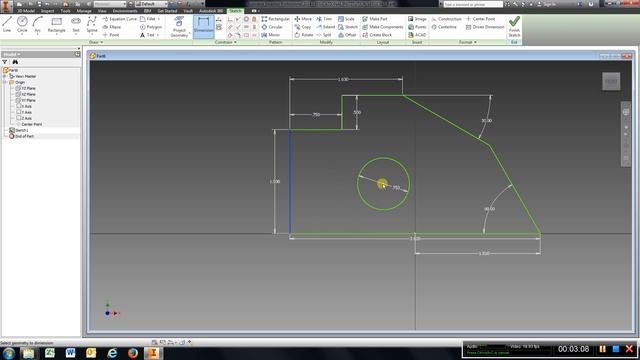Viewport: 640px width, 360px height.
Task: Expand the Format panel dropdown
Action: (x=468, y=42)
